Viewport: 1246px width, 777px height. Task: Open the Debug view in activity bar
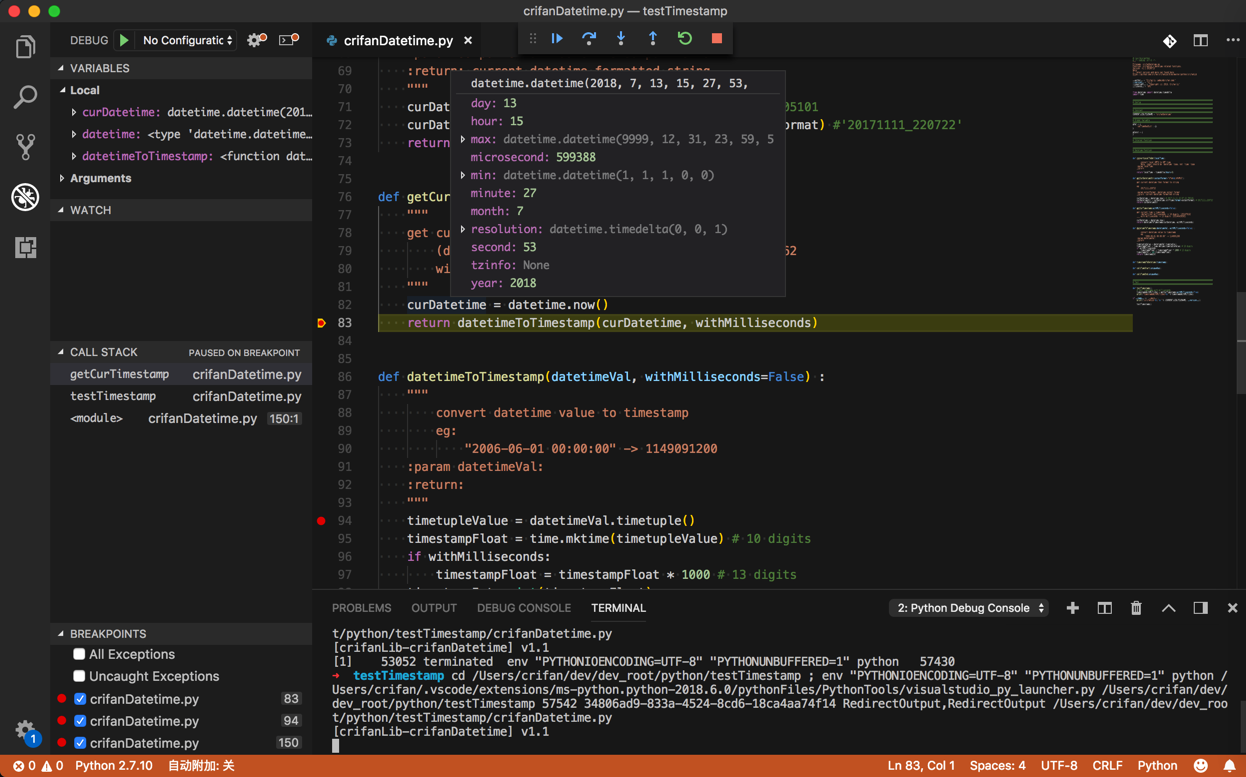click(25, 197)
